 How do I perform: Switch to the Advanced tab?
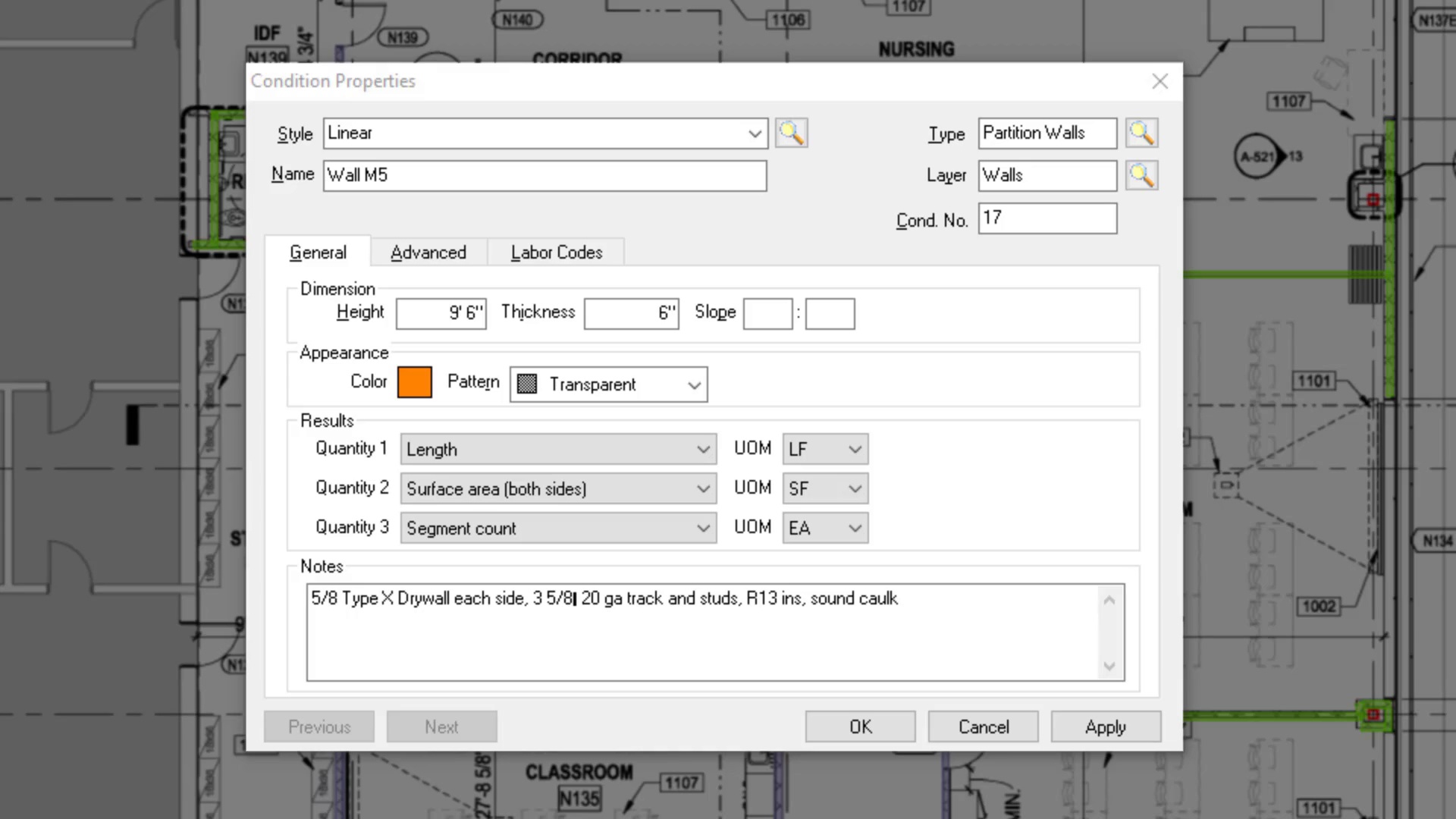coord(428,253)
